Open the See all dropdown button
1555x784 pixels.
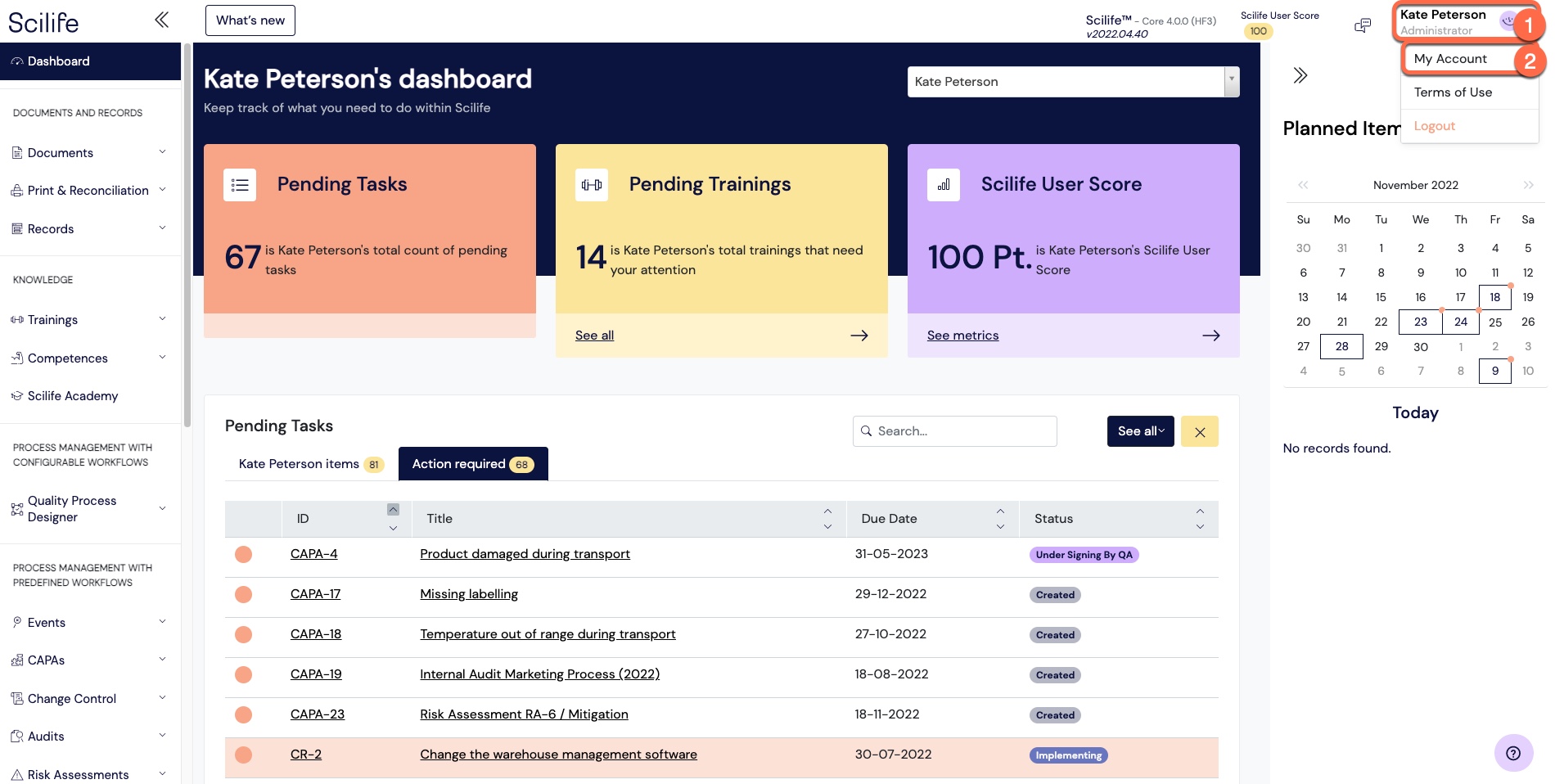pyautogui.click(x=1141, y=431)
